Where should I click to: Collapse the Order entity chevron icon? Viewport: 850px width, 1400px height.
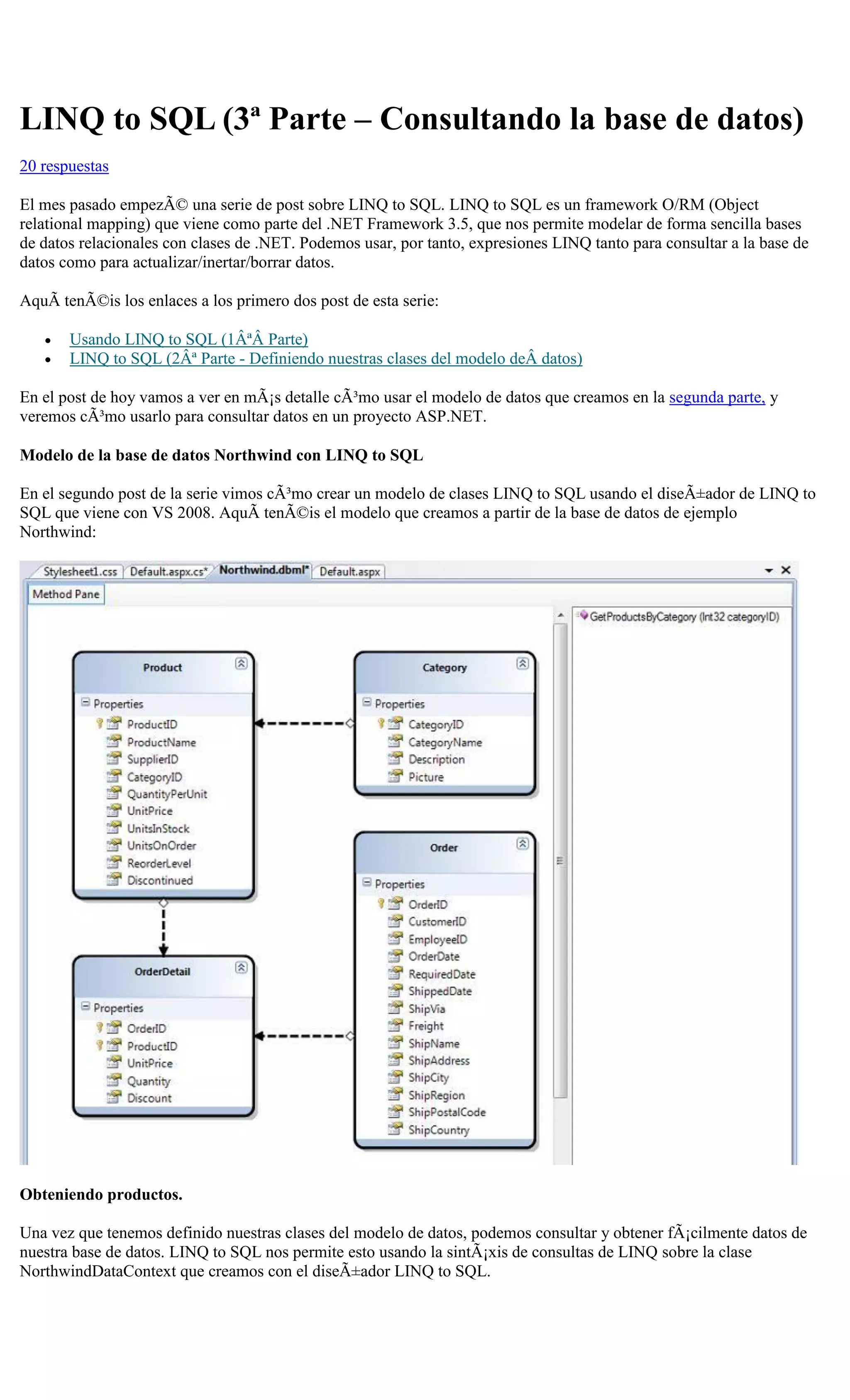pos(522,843)
